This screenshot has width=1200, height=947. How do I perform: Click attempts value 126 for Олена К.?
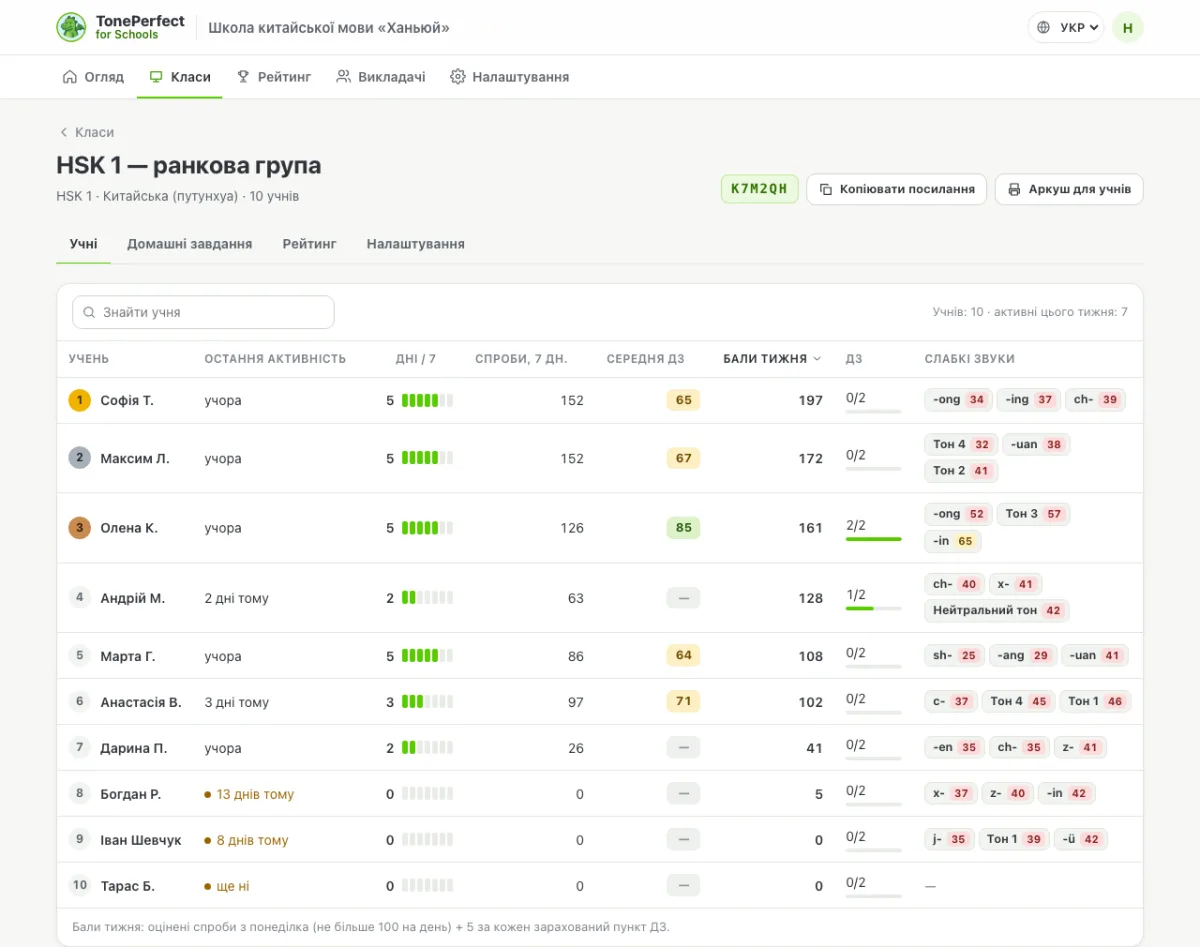click(572, 528)
